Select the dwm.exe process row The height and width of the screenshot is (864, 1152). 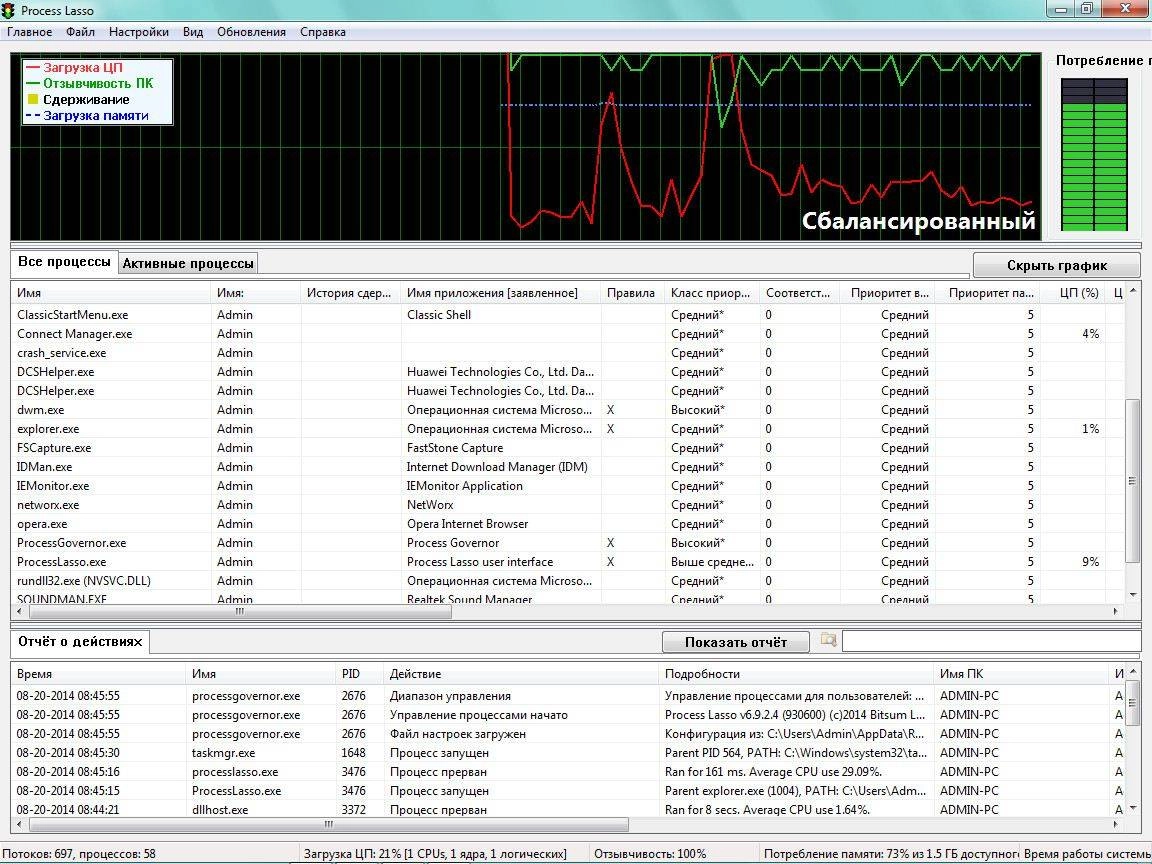(567, 410)
